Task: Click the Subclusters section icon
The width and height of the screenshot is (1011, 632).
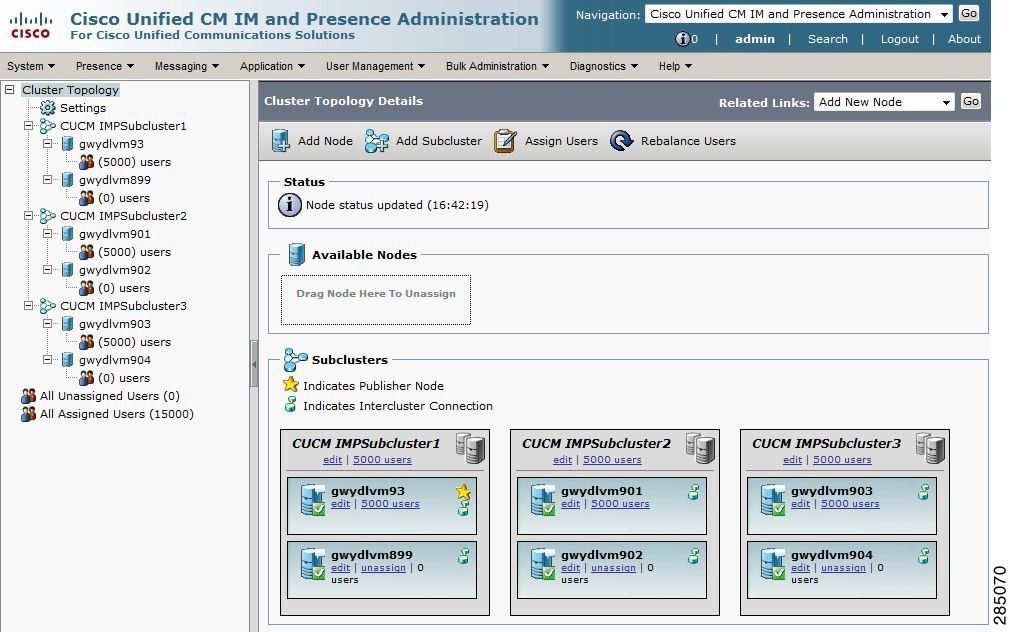Action: click(x=295, y=360)
